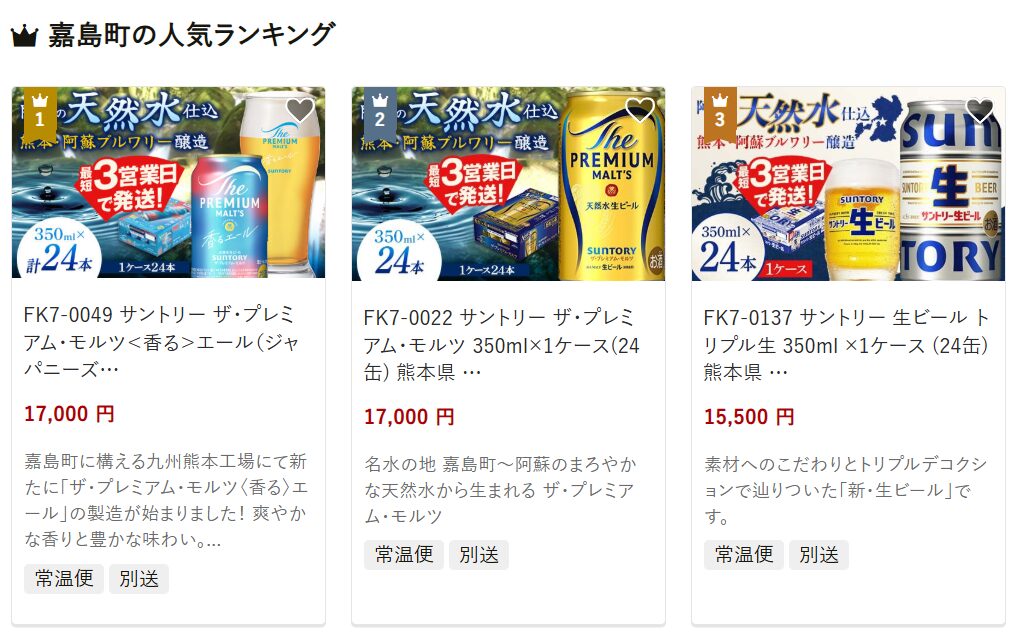
Task: Click 別送 tag on third product
Action: [819, 555]
